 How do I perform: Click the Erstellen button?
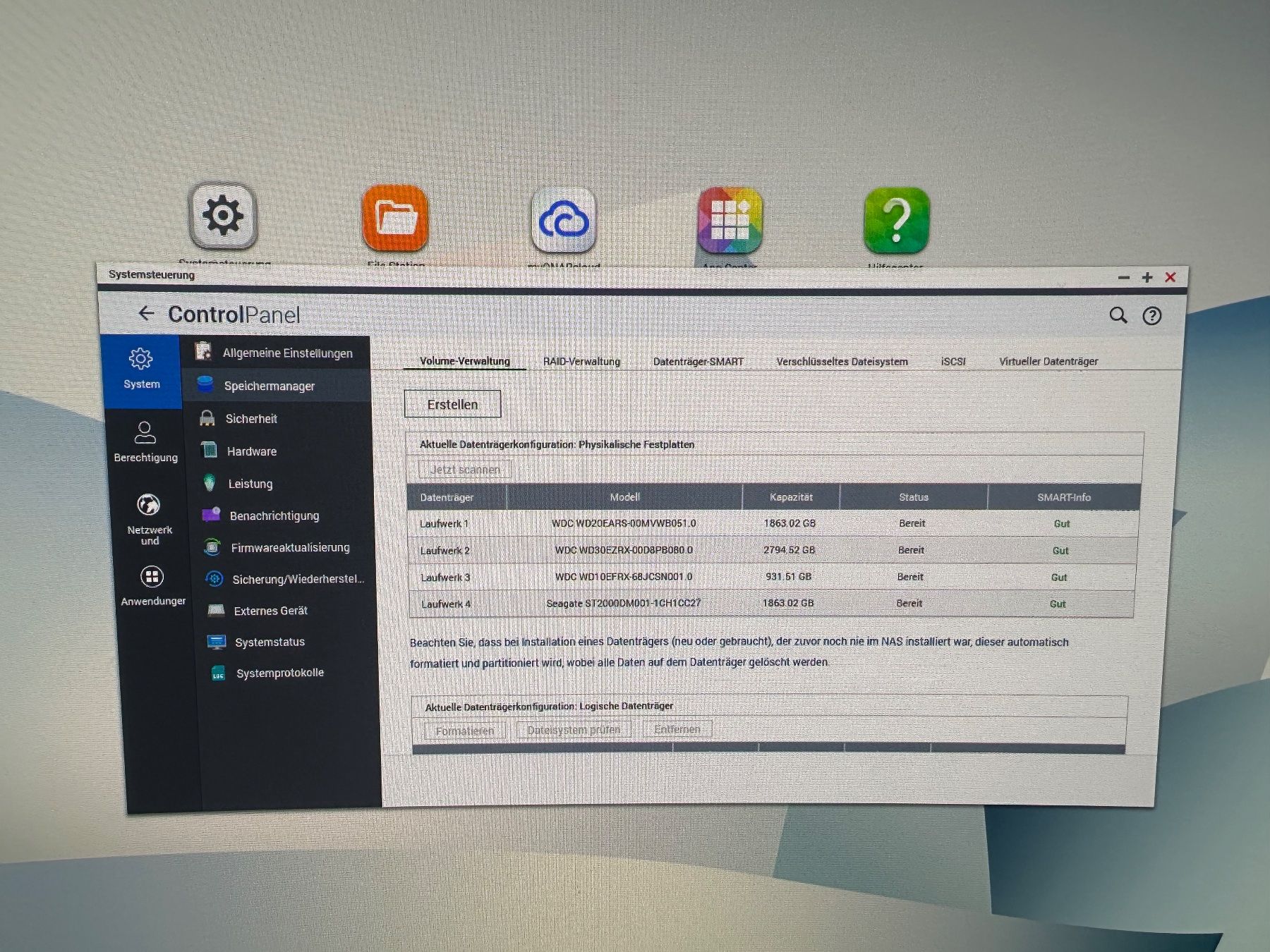(x=453, y=404)
